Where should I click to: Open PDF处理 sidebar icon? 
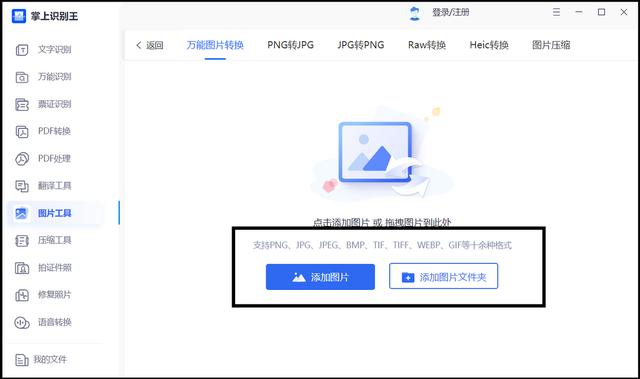(22, 159)
